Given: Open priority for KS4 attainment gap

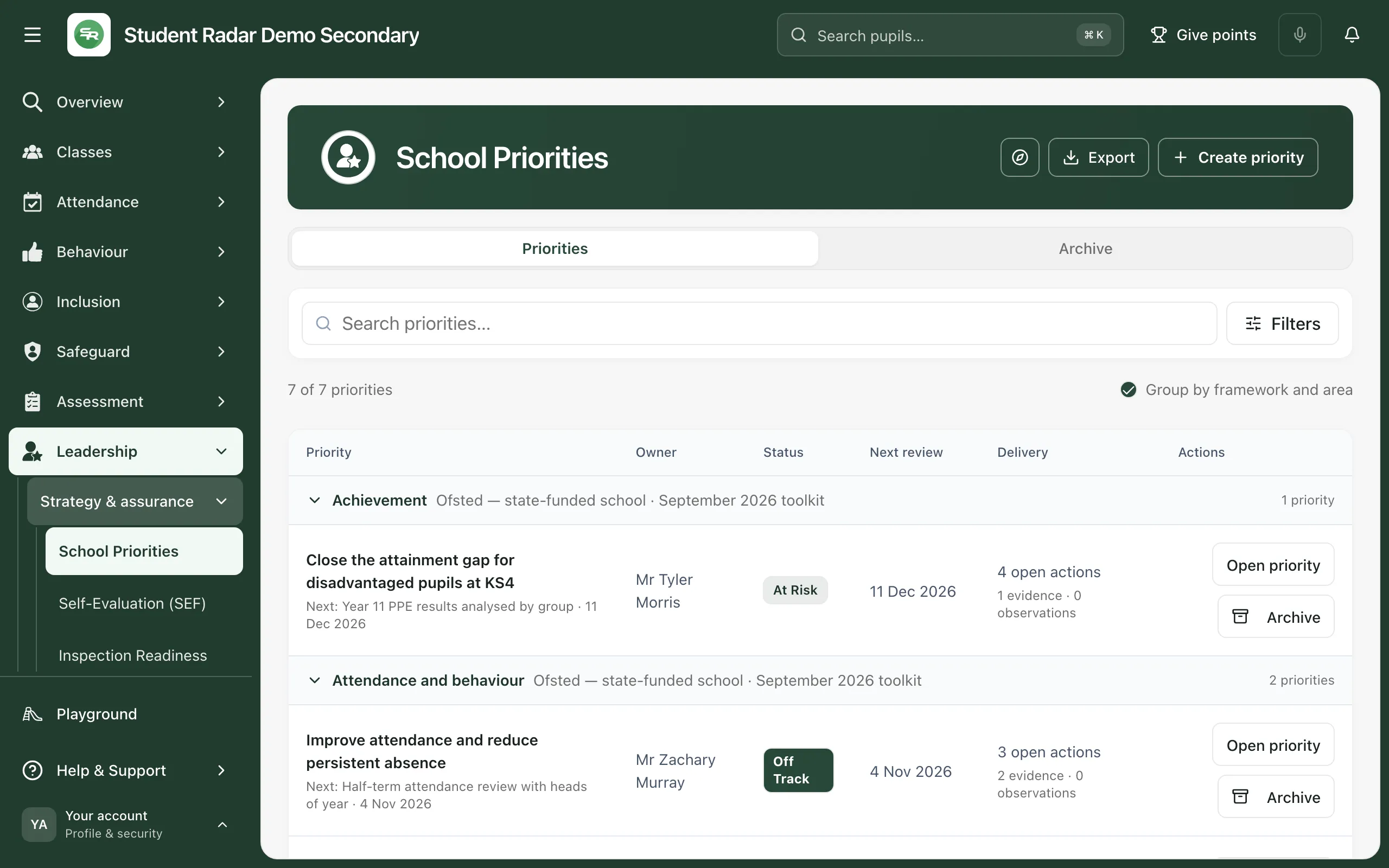Looking at the screenshot, I should (1272, 565).
